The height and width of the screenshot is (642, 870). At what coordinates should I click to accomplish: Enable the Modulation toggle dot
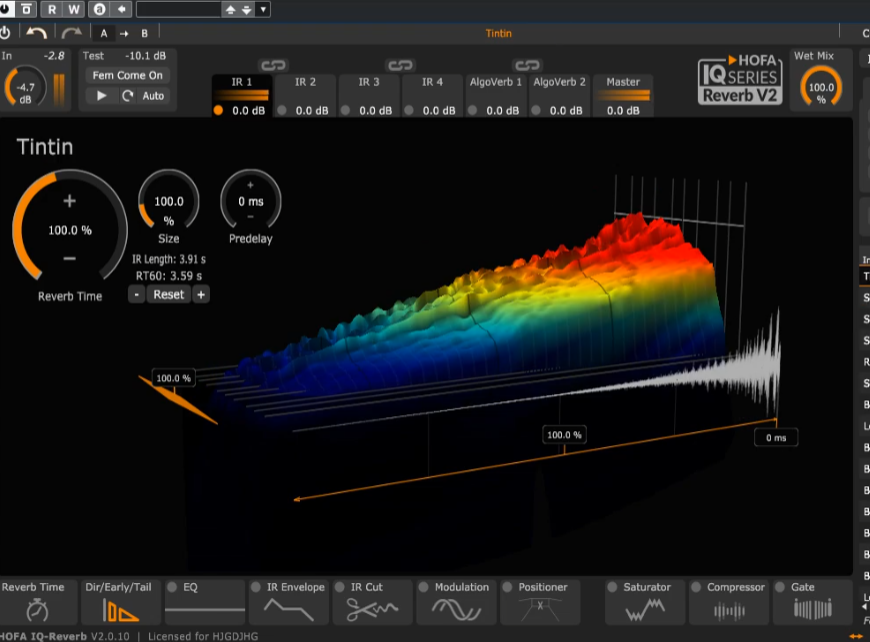coord(423,587)
